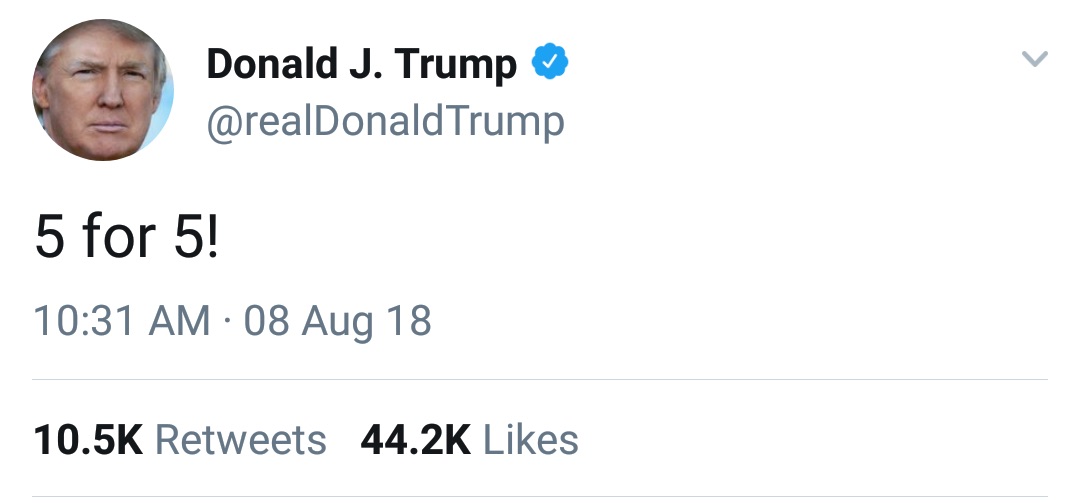Click the word "Trump" in display name
Screen dimensions: 1080x503
[x=455, y=64]
